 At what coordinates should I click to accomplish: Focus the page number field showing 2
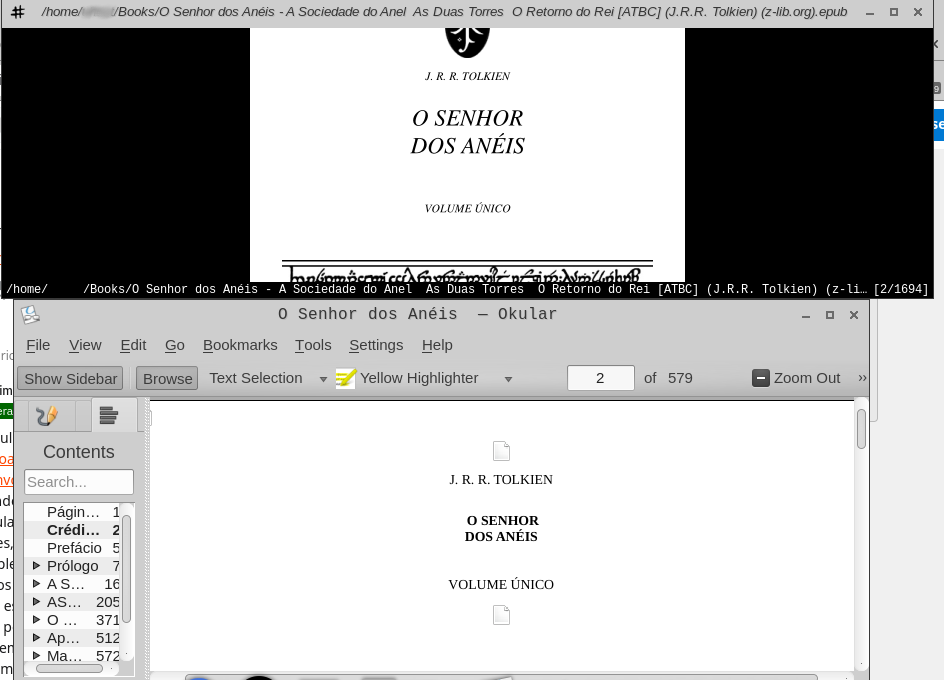pos(600,378)
